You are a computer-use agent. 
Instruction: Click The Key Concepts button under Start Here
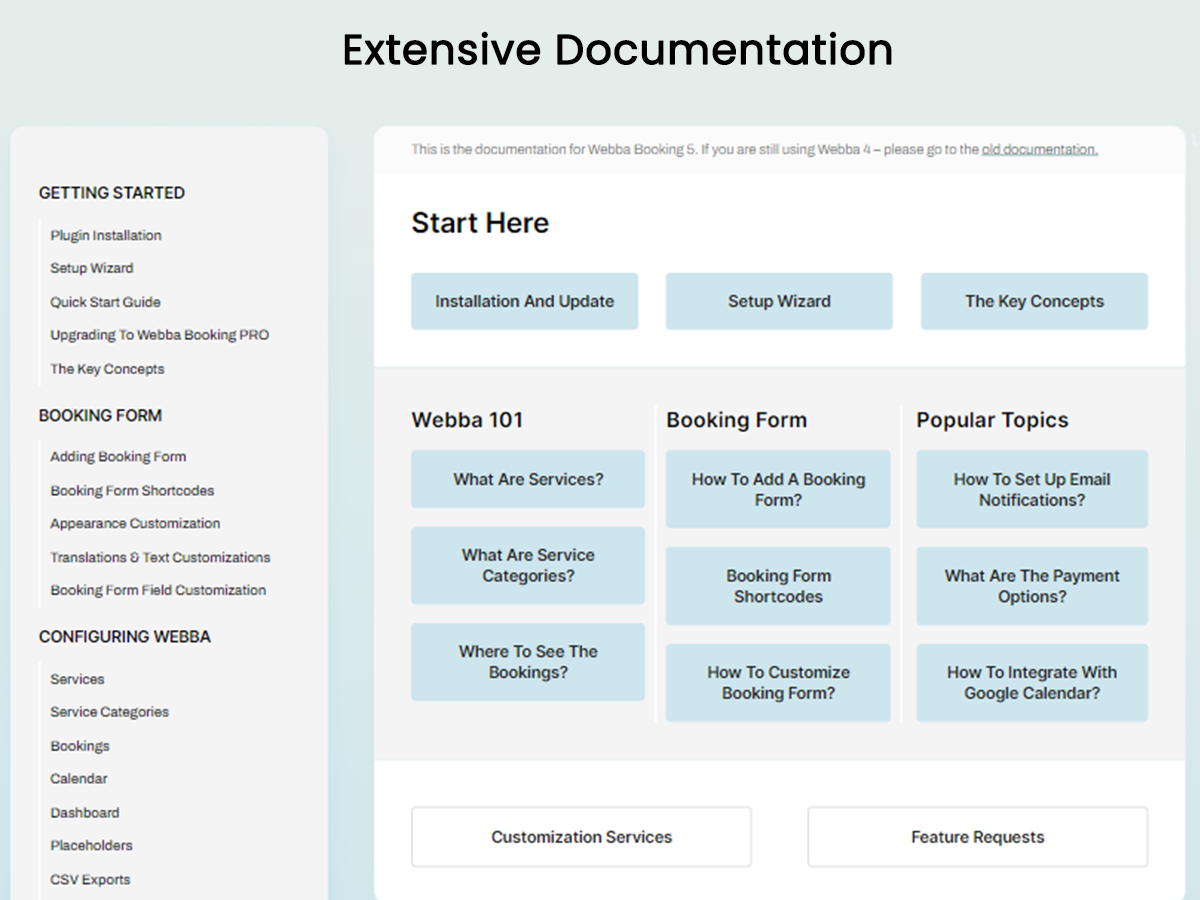coord(1034,301)
